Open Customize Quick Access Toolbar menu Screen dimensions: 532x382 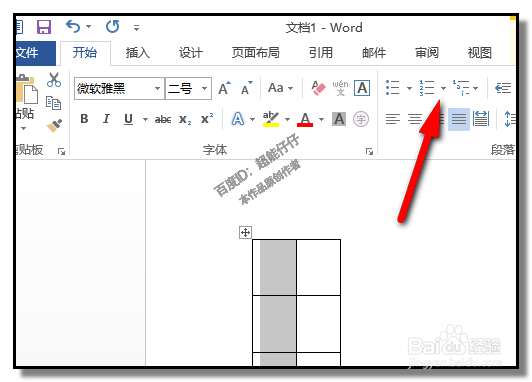pos(136,28)
